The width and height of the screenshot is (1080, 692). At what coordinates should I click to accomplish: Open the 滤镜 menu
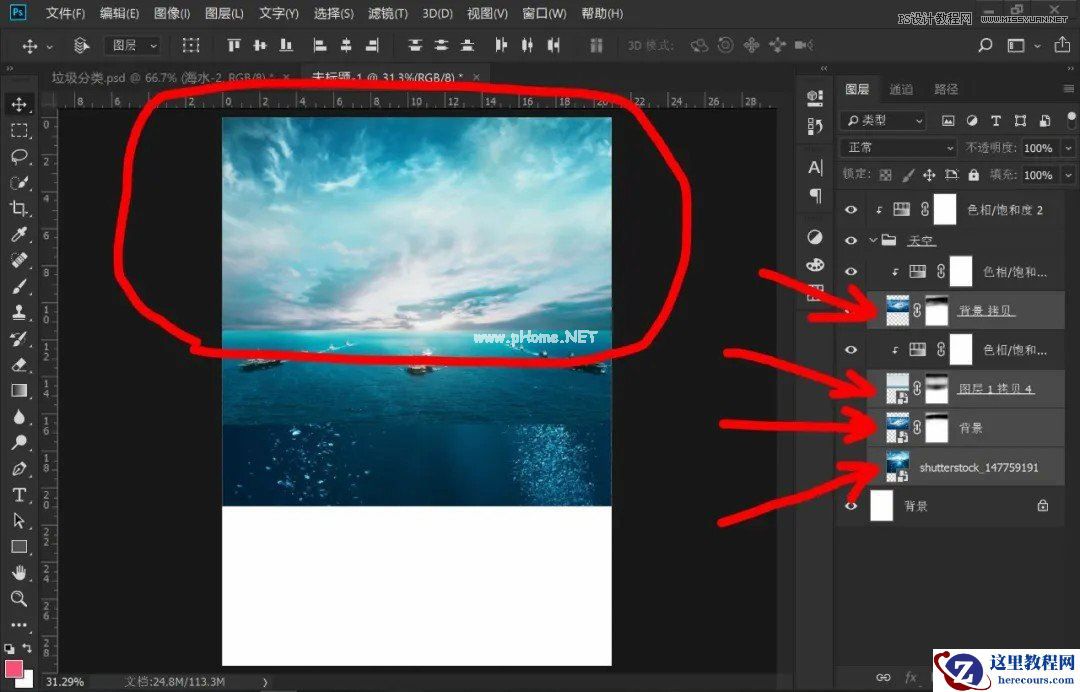click(x=388, y=13)
